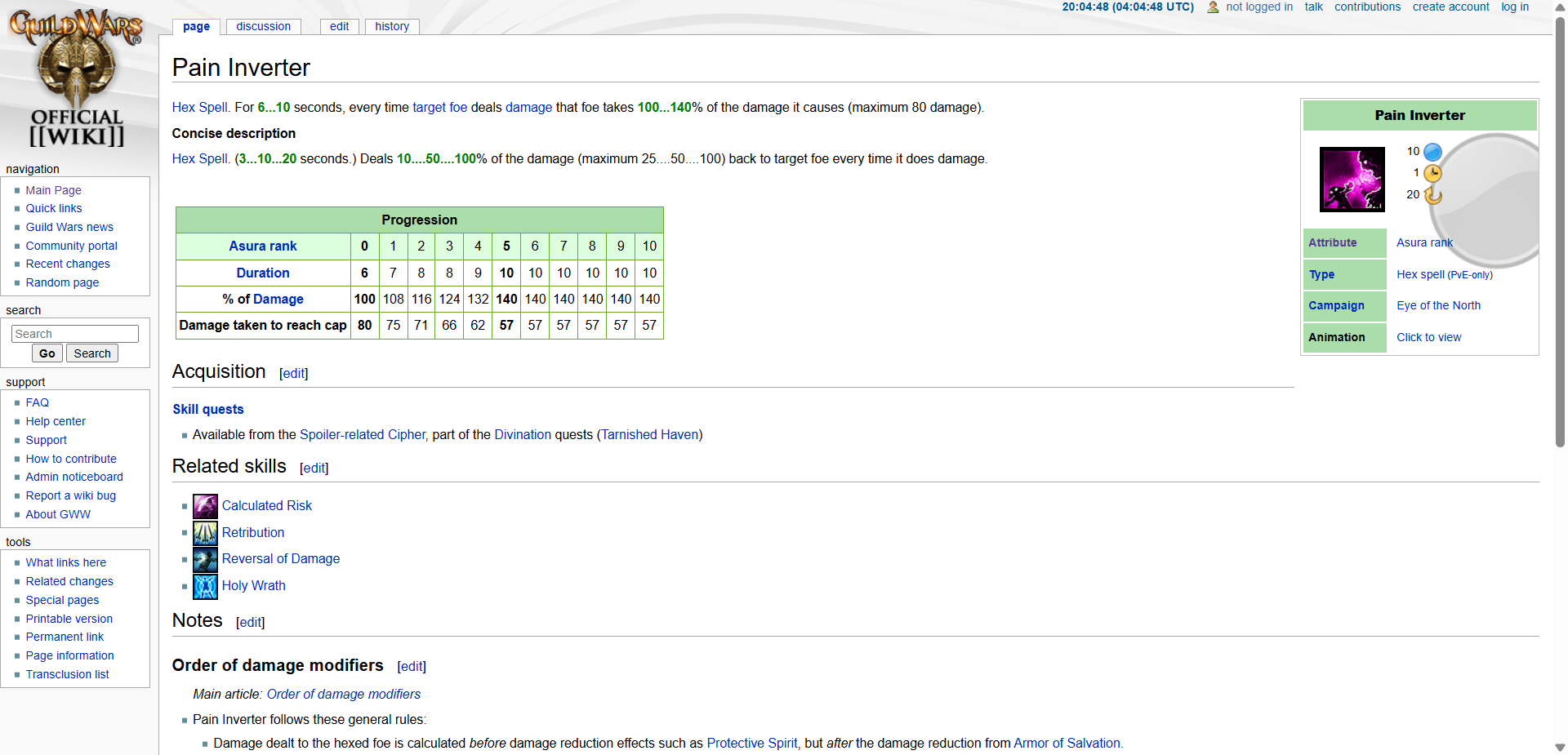Open Guild Wars news link
The width and height of the screenshot is (1568, 755).
69,227
